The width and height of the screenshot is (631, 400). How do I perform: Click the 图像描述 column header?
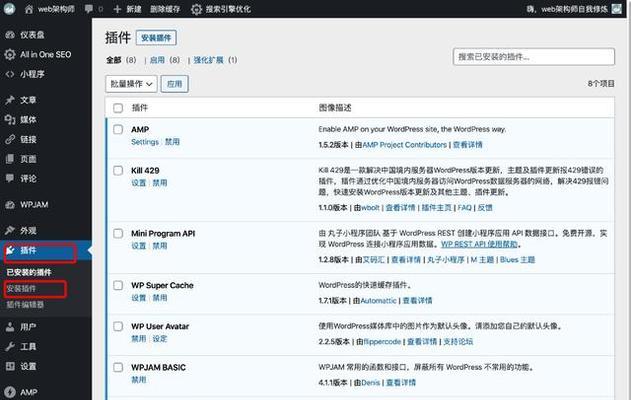click(x=335, y=108)
